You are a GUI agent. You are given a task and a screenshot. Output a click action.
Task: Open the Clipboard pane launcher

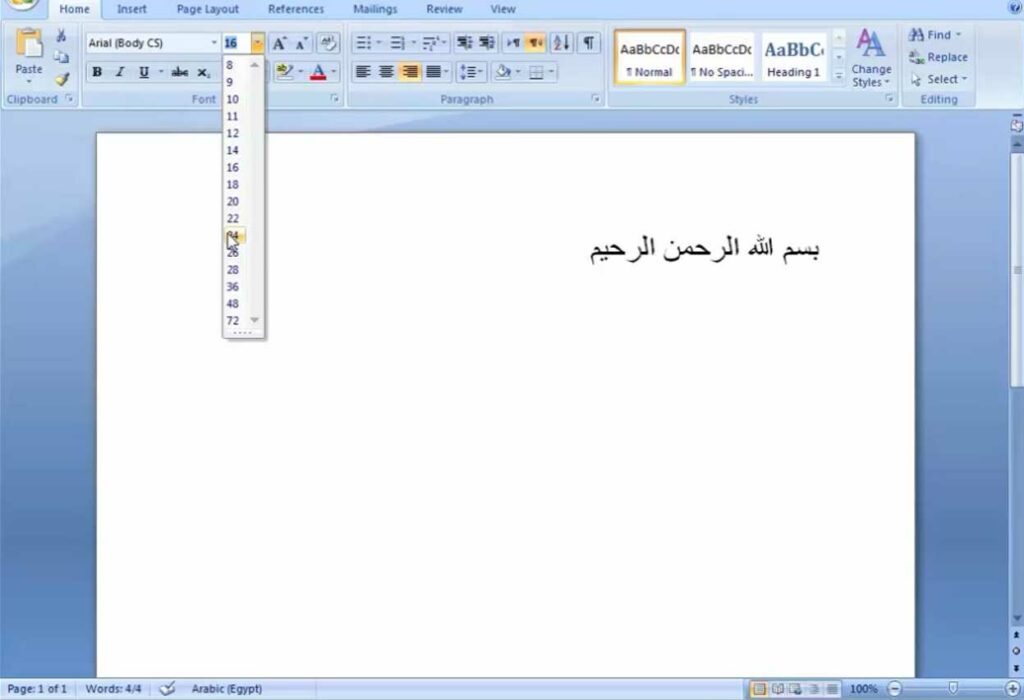coord(69,99)
